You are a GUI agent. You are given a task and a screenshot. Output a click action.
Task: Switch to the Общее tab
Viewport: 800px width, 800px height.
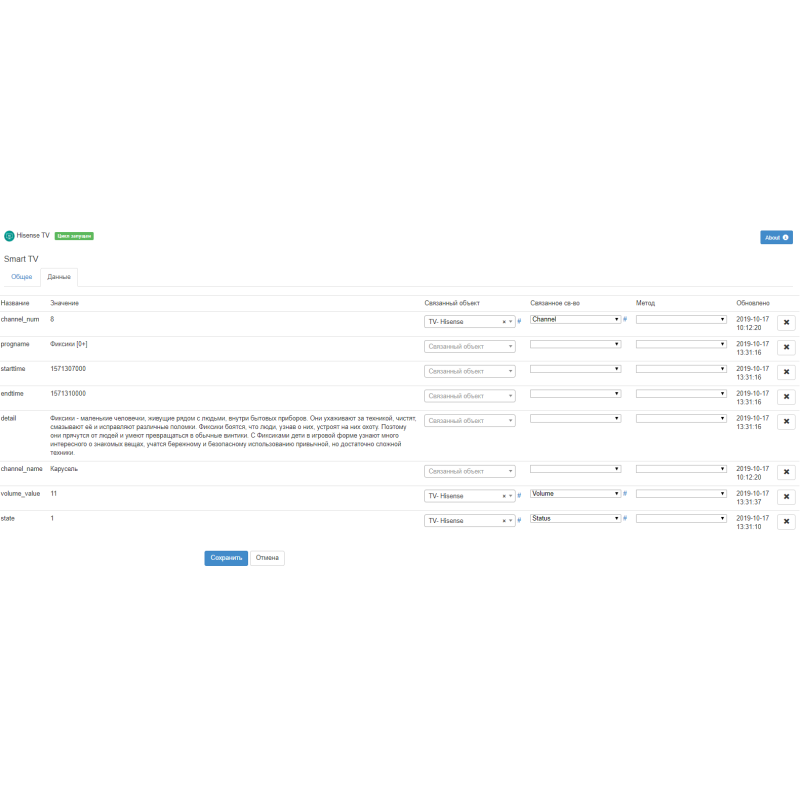click(x=21, y=276)
